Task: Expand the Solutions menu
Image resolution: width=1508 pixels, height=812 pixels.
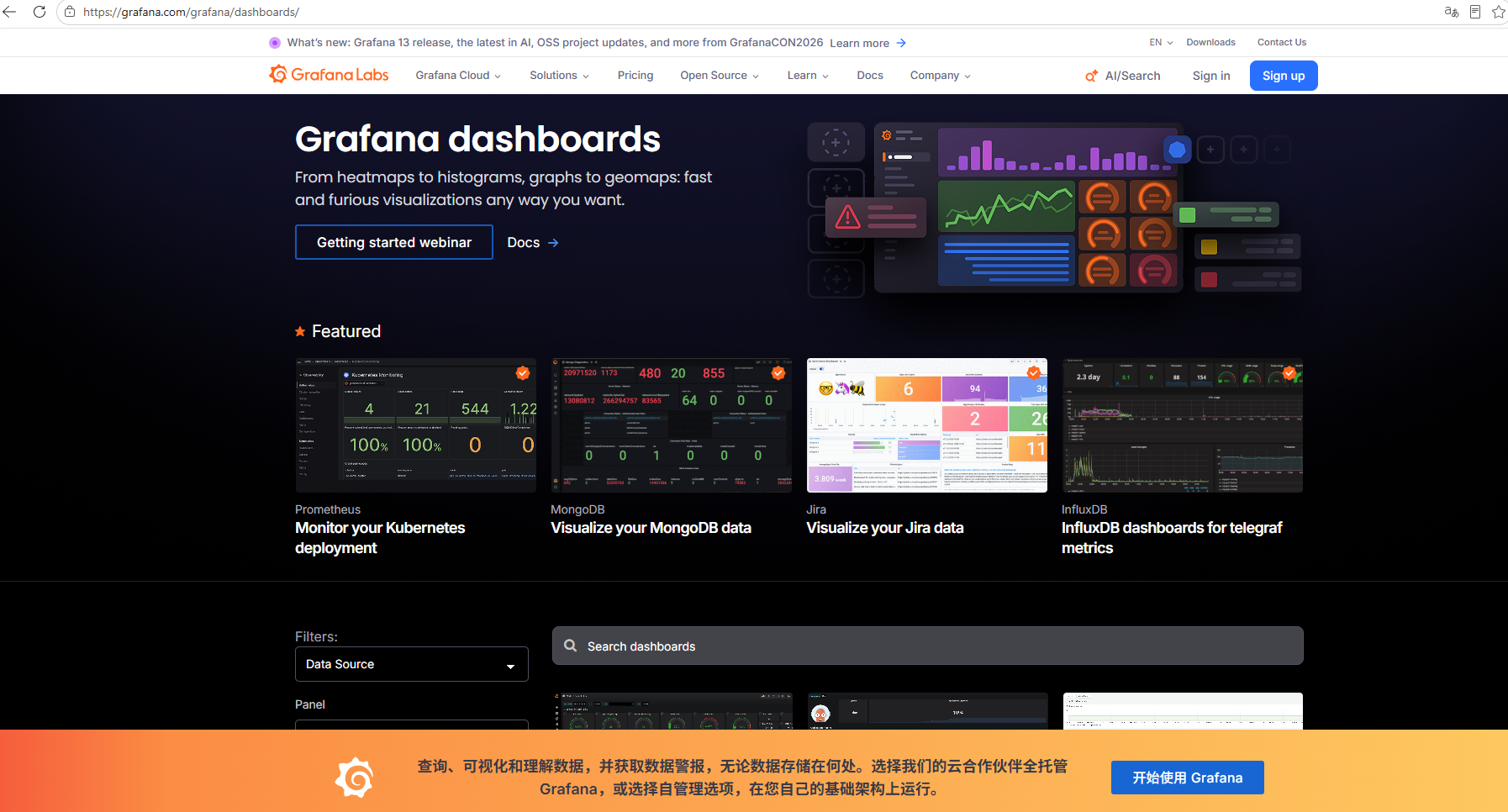Action: (559, 76)
